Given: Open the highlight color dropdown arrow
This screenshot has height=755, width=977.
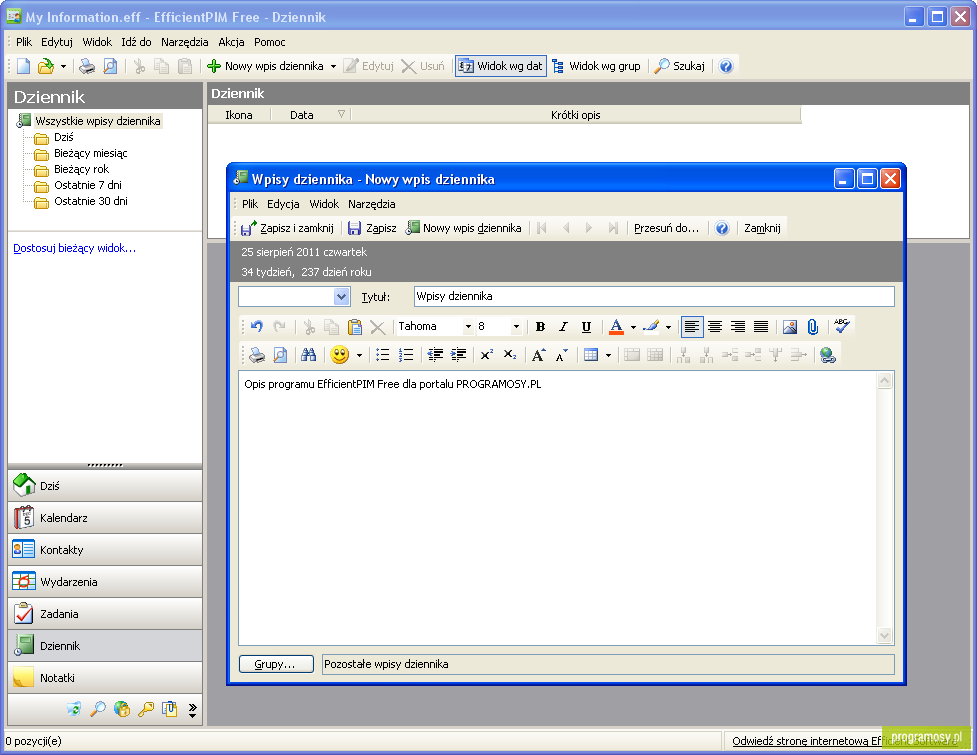Looking at the screenshot, I should (668, 327).
